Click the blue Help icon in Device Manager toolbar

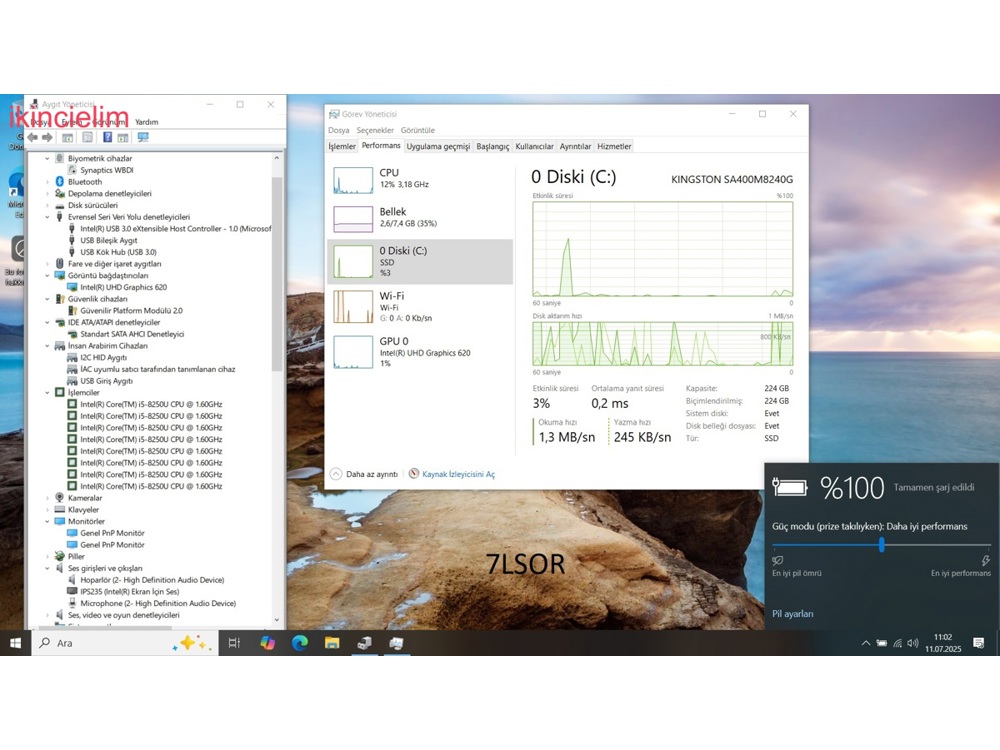pyautogui.click(x=107, y=137)
